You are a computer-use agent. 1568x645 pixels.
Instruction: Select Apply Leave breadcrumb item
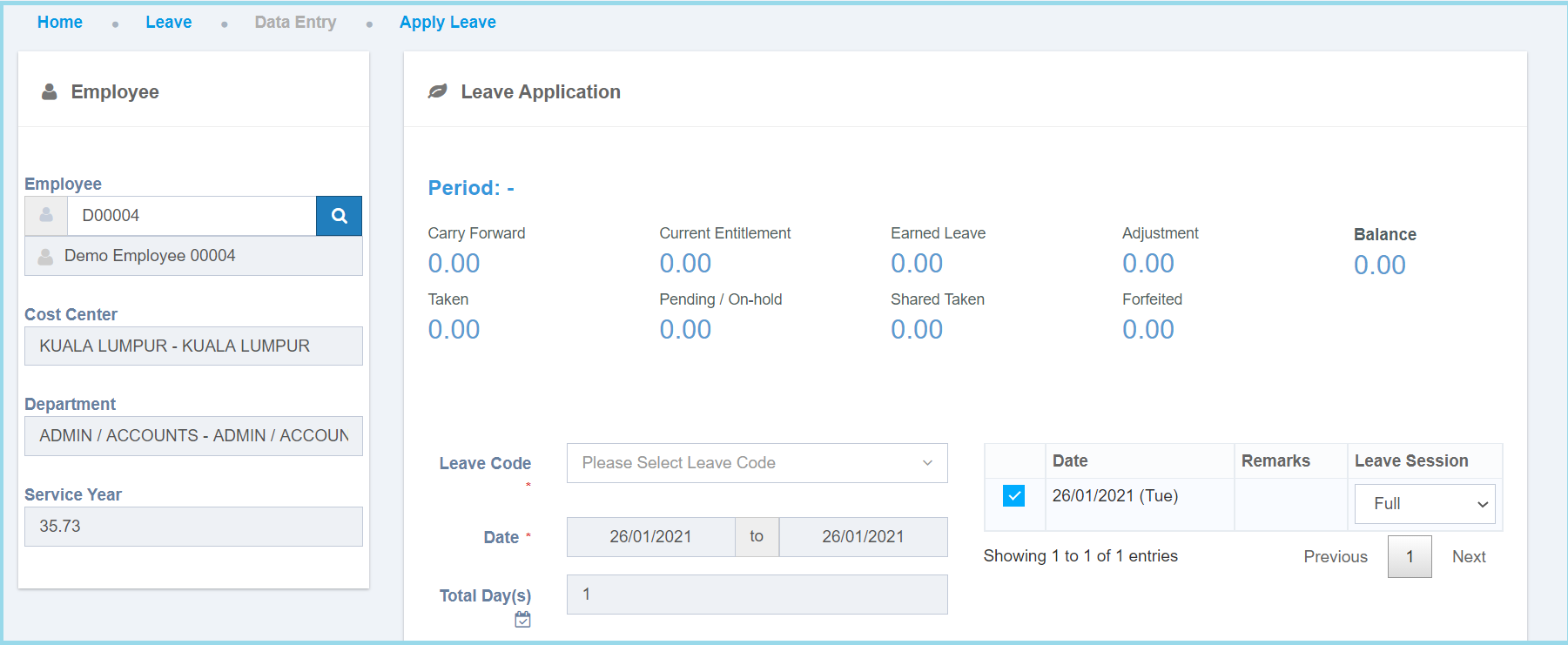[448, 23]
